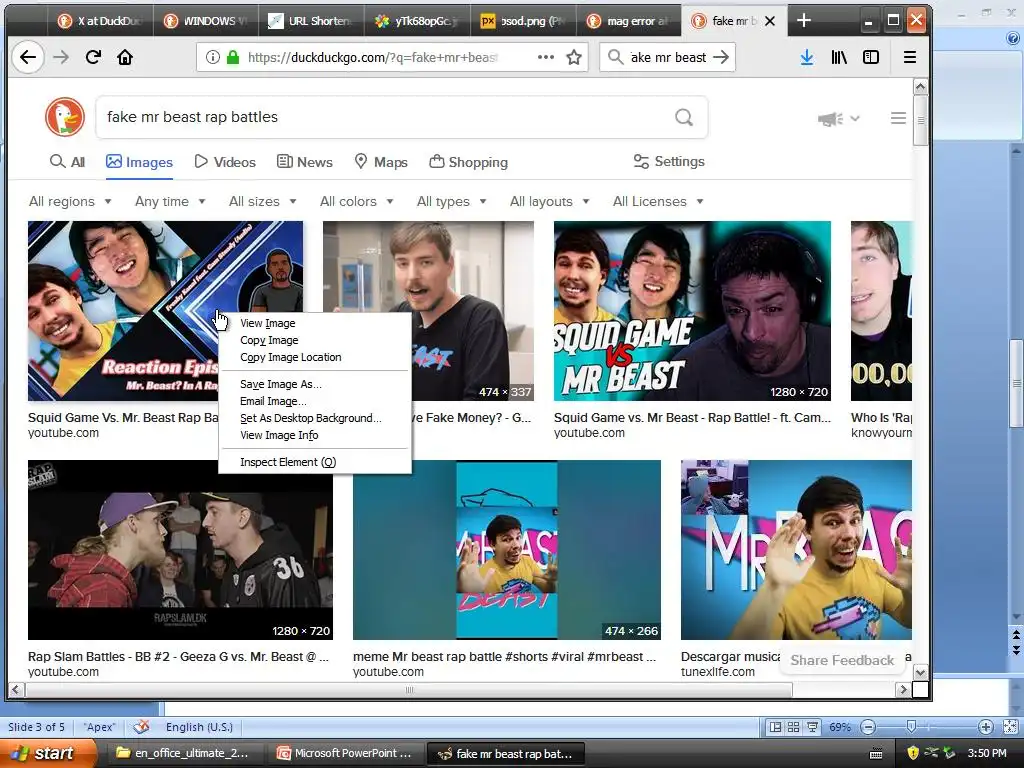This screenshot has height=768, width=1024.
Task: Click PowerPoint zoom in plus button
Action: (985, 727)
